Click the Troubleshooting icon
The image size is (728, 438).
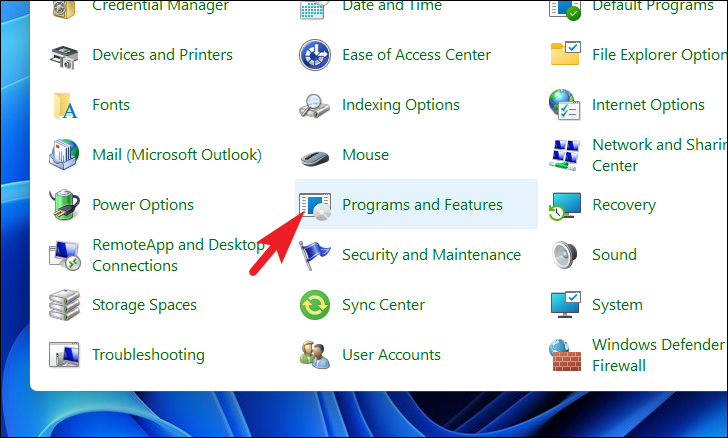pyautogui.click(x=64, y=355)
